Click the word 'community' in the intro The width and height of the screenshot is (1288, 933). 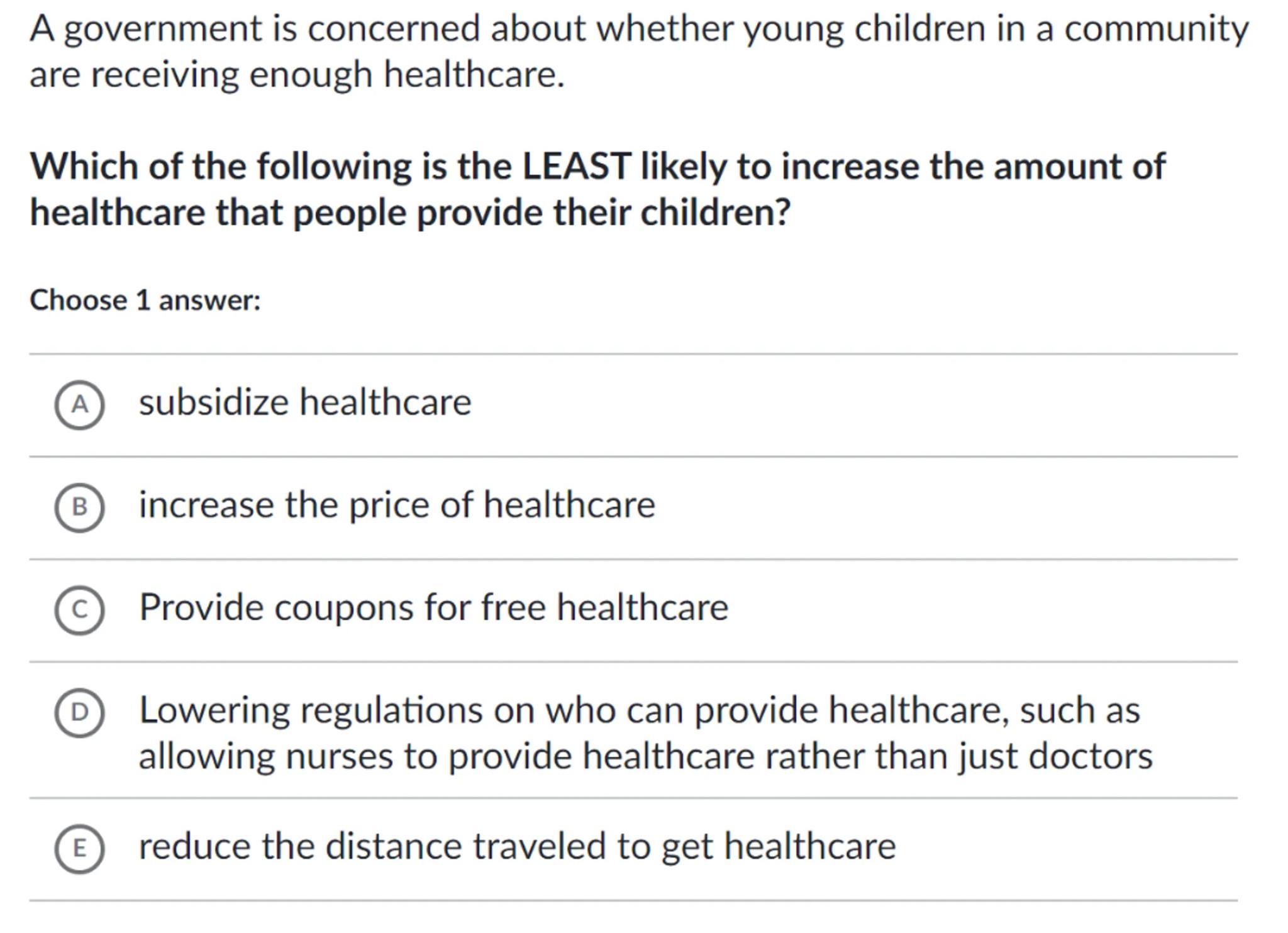click(1156, 30)
